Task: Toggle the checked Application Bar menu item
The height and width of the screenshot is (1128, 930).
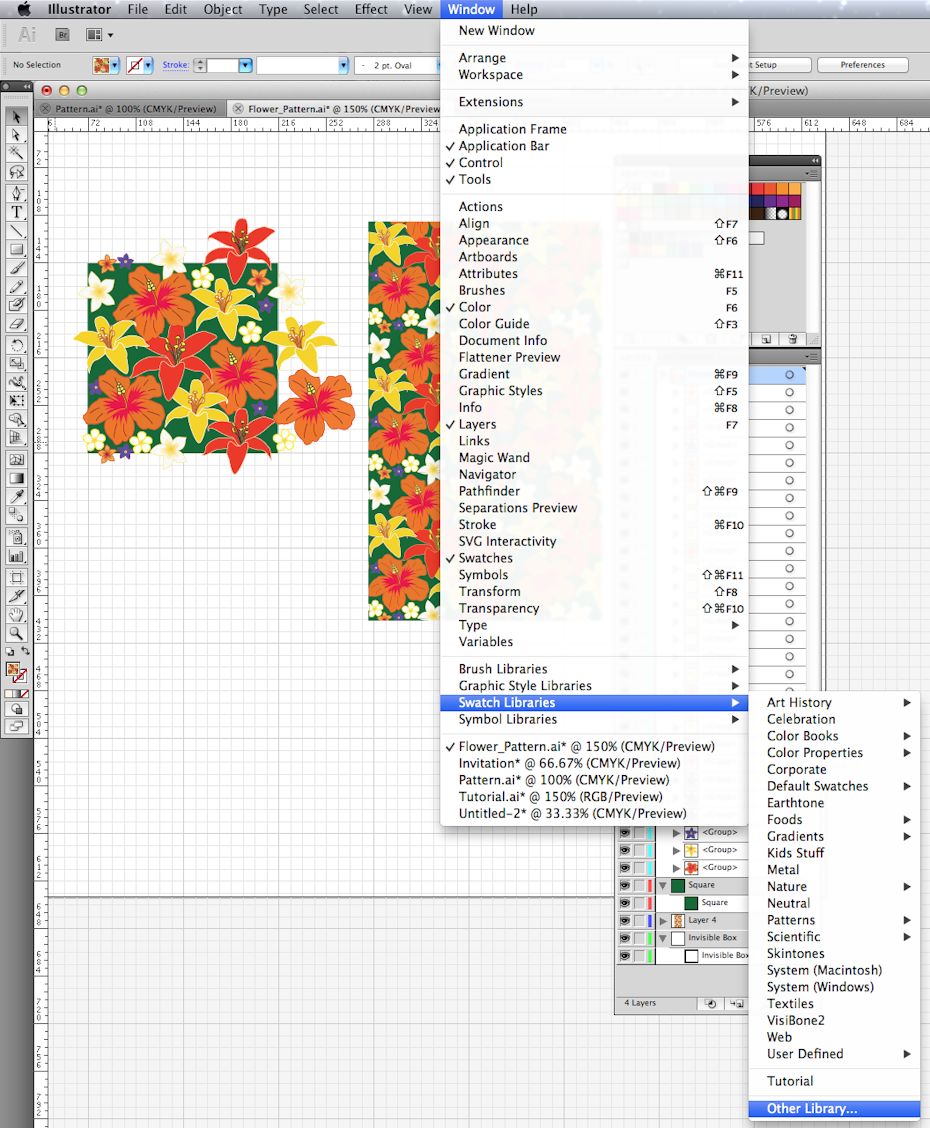Action: [594, 146]
